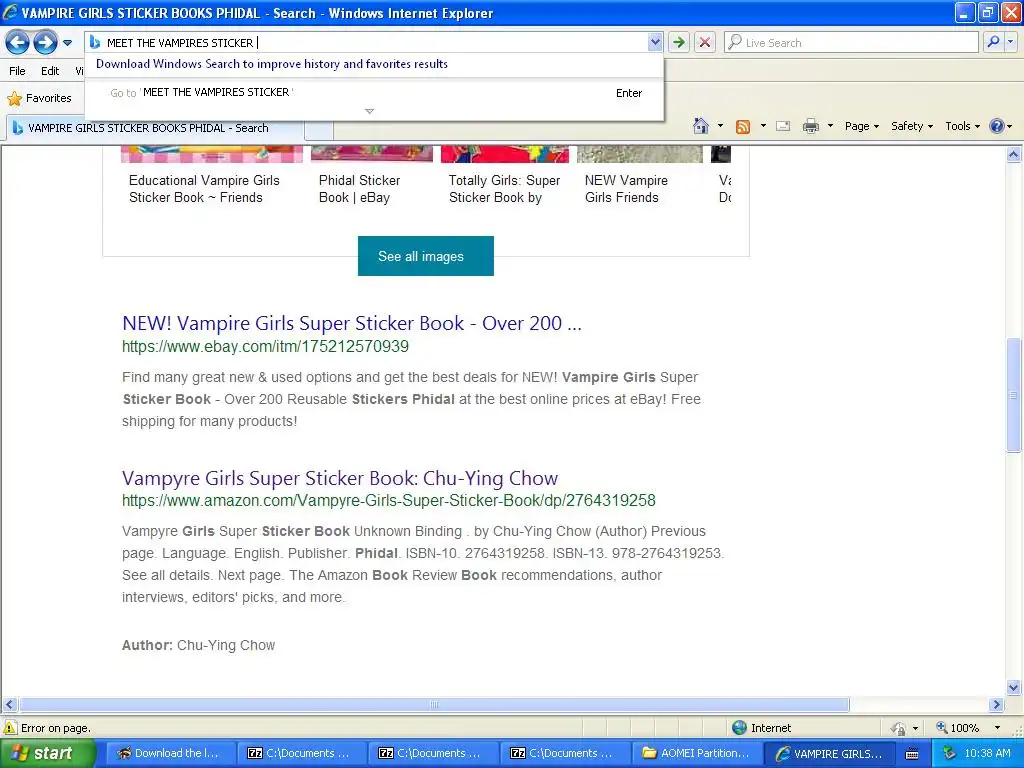
Task: Switch to VAMPIRE GIRLS taskbar item
Action: [829, 753]
